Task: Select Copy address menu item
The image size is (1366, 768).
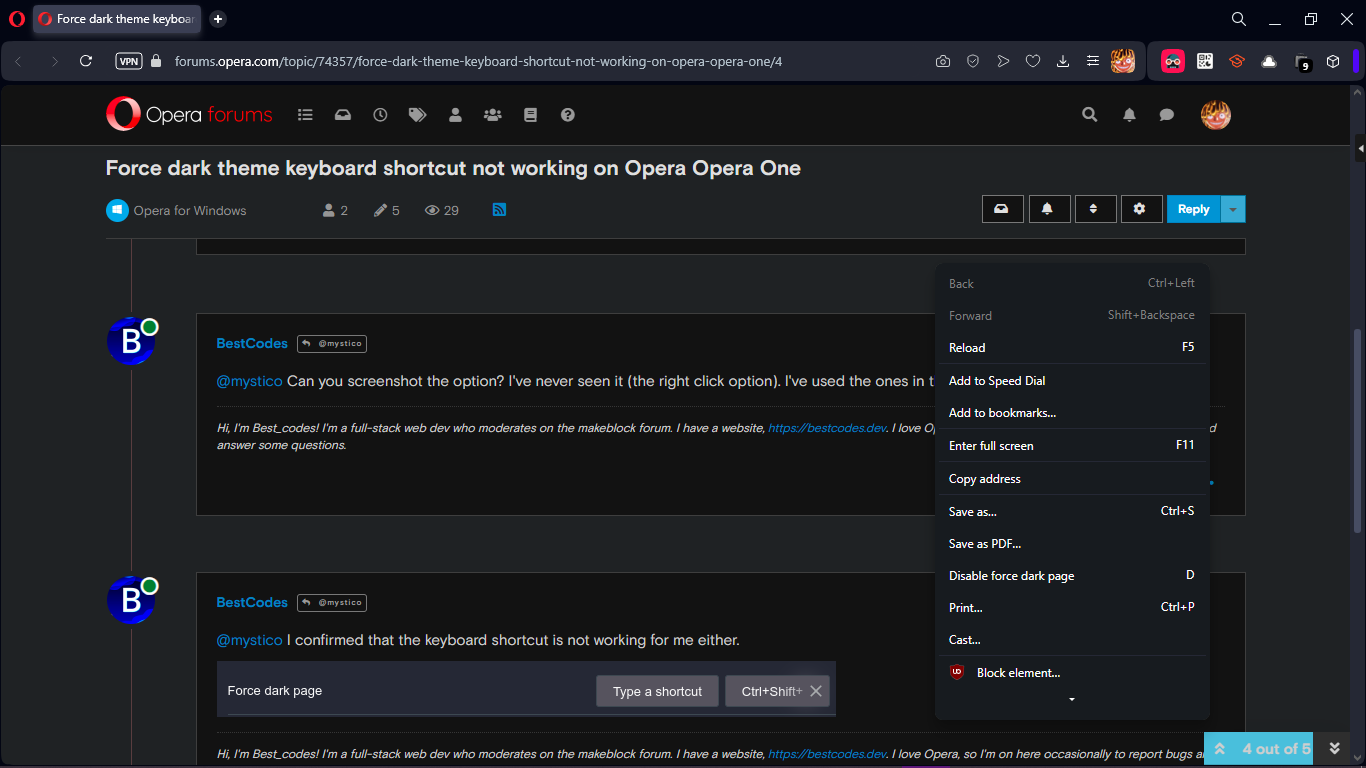Action: pos(1072,479)
